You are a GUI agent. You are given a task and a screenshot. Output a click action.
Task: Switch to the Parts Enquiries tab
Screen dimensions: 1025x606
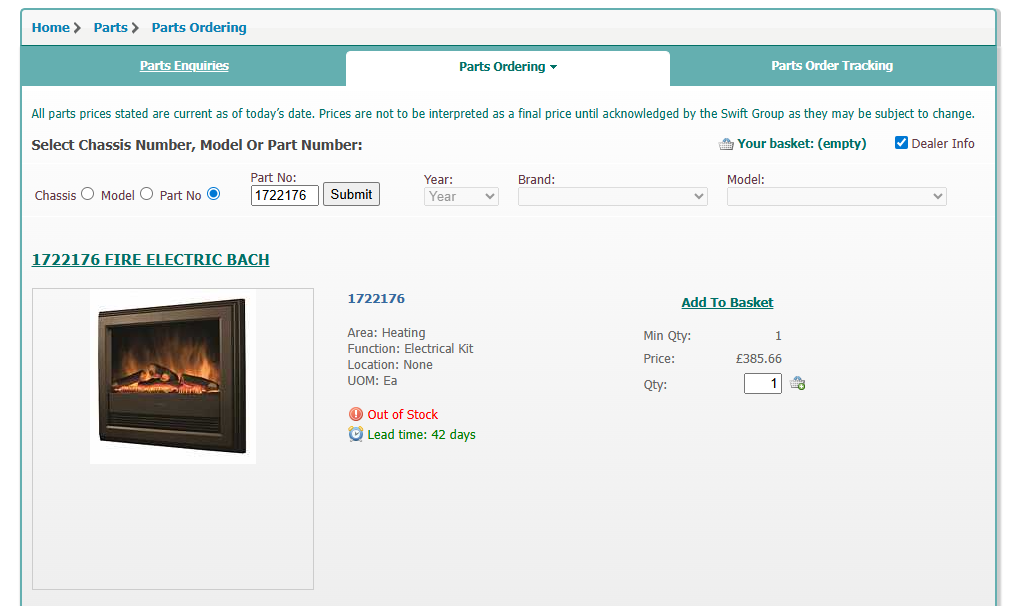click(184, 66)
